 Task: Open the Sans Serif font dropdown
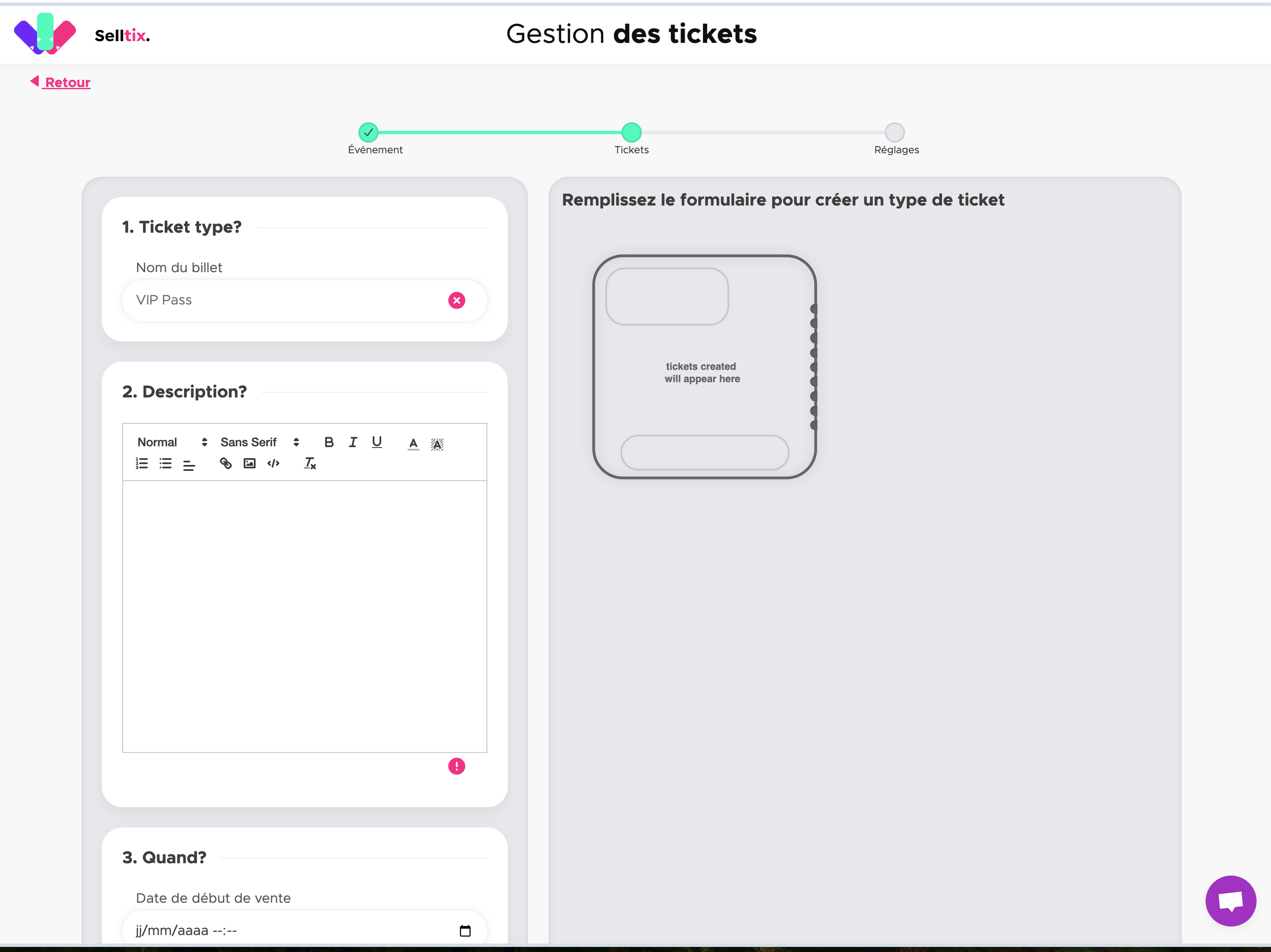260,442
